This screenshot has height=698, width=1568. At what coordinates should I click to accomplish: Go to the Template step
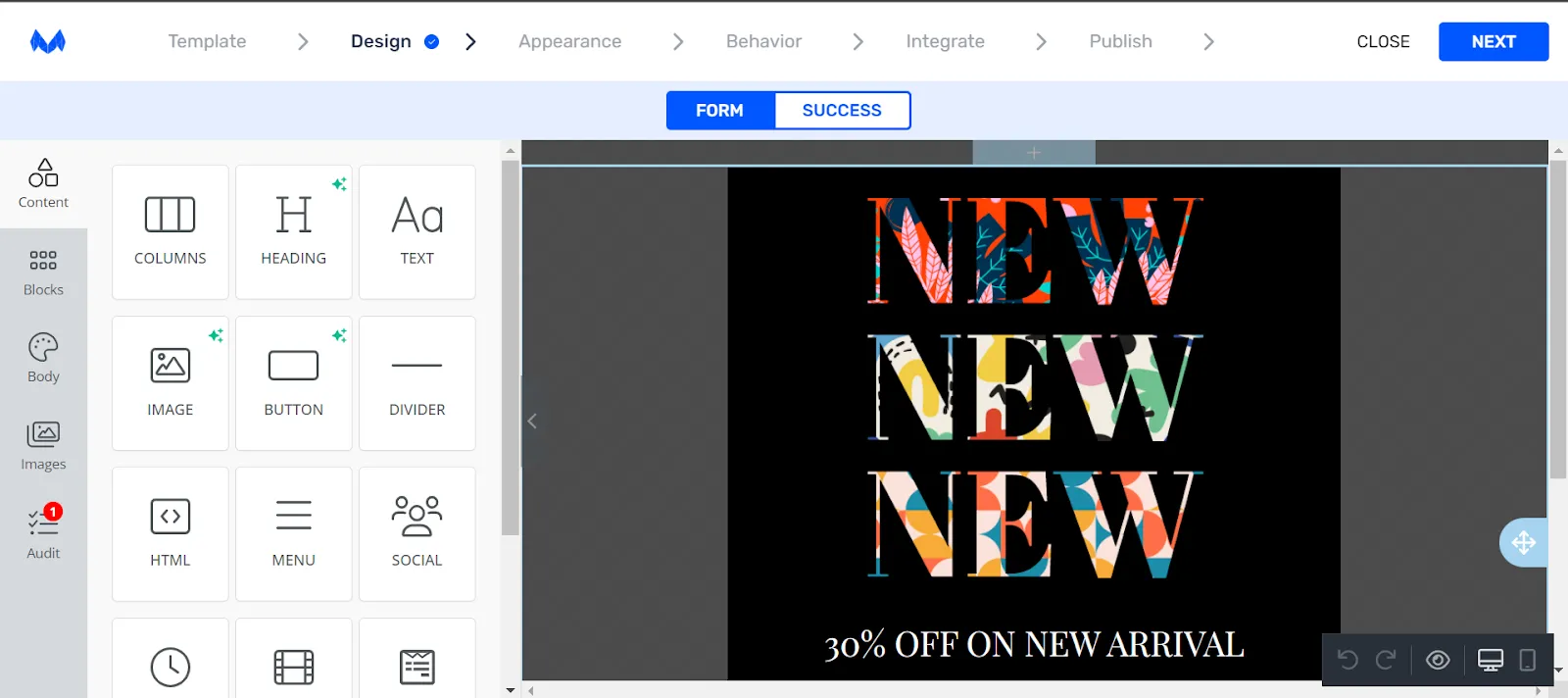207,41
